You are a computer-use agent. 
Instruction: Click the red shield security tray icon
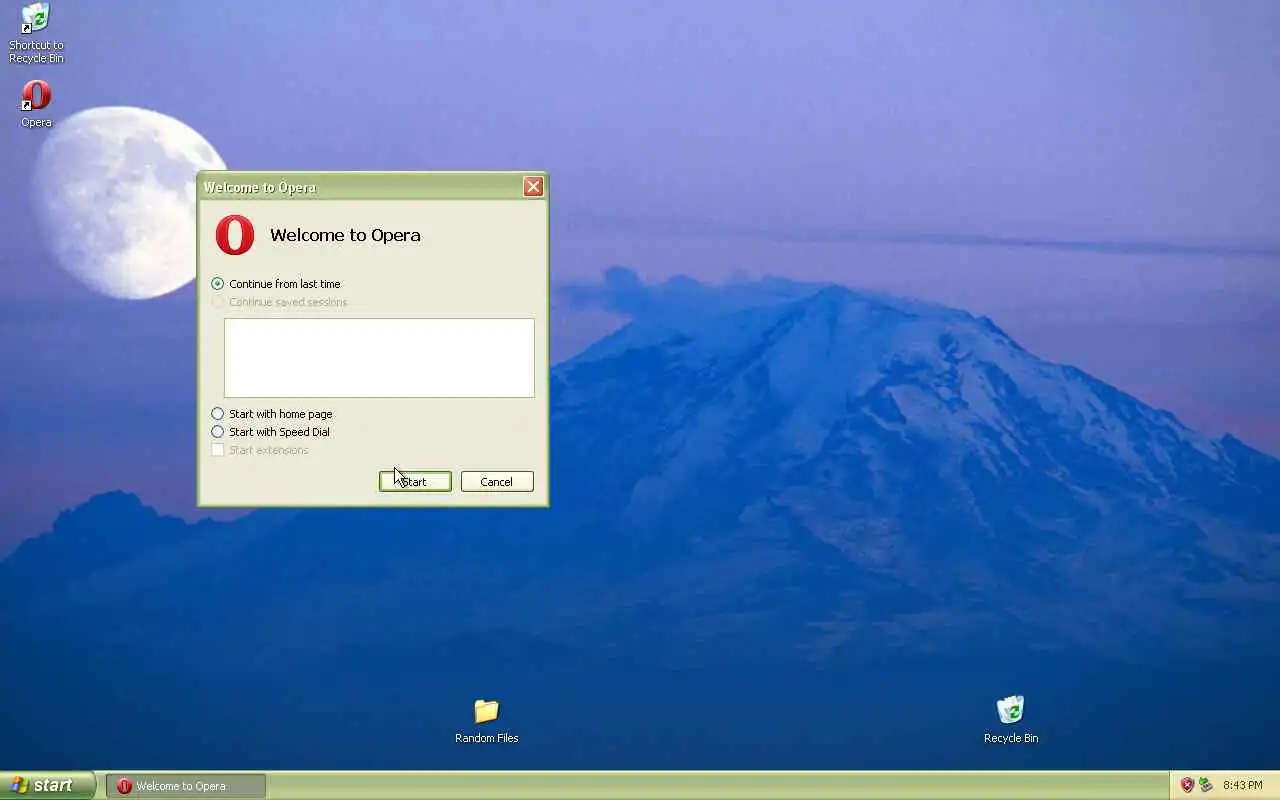pos(1187,785)
